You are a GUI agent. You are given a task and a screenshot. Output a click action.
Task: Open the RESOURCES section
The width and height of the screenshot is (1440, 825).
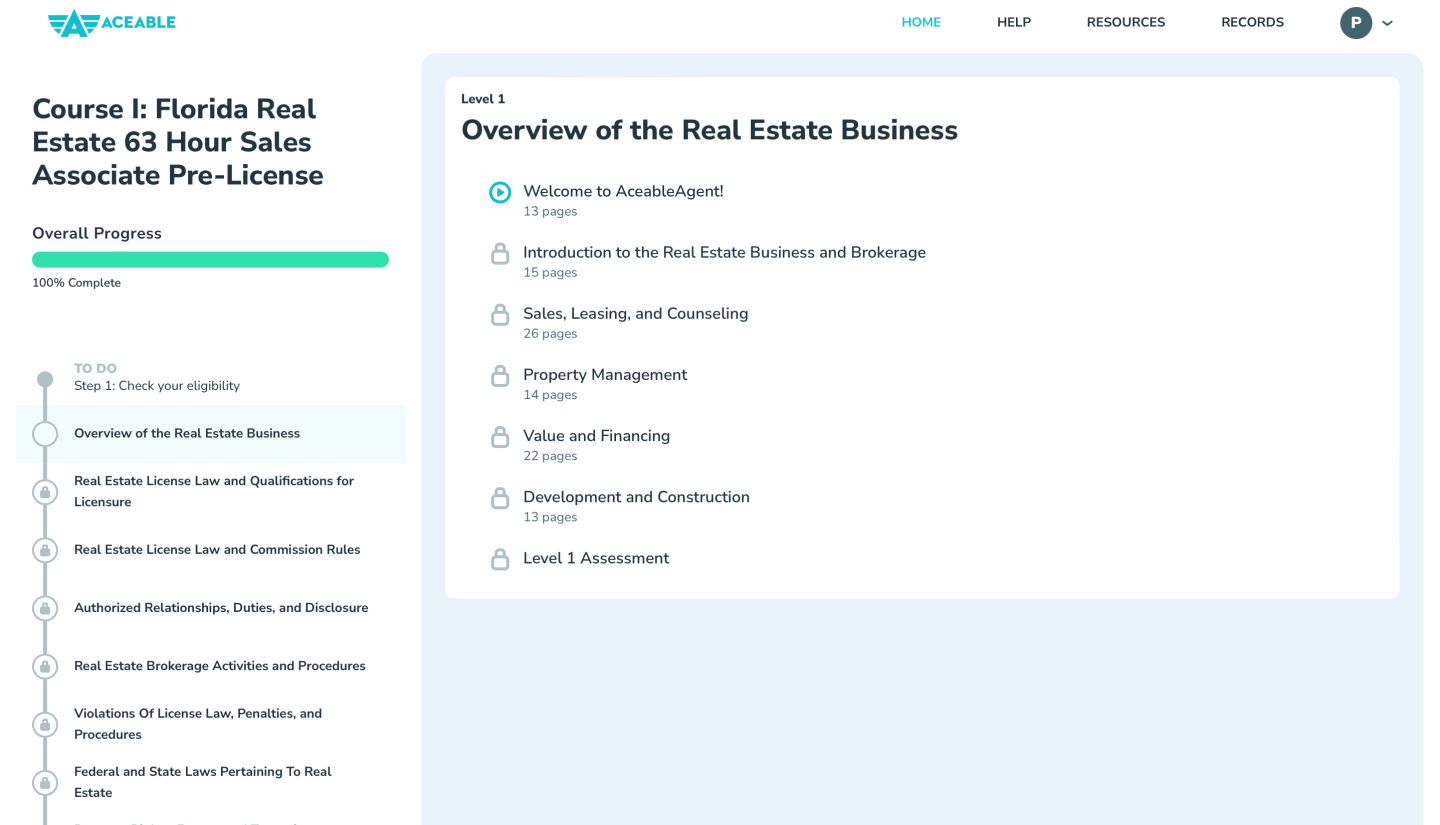[1126, 22]
